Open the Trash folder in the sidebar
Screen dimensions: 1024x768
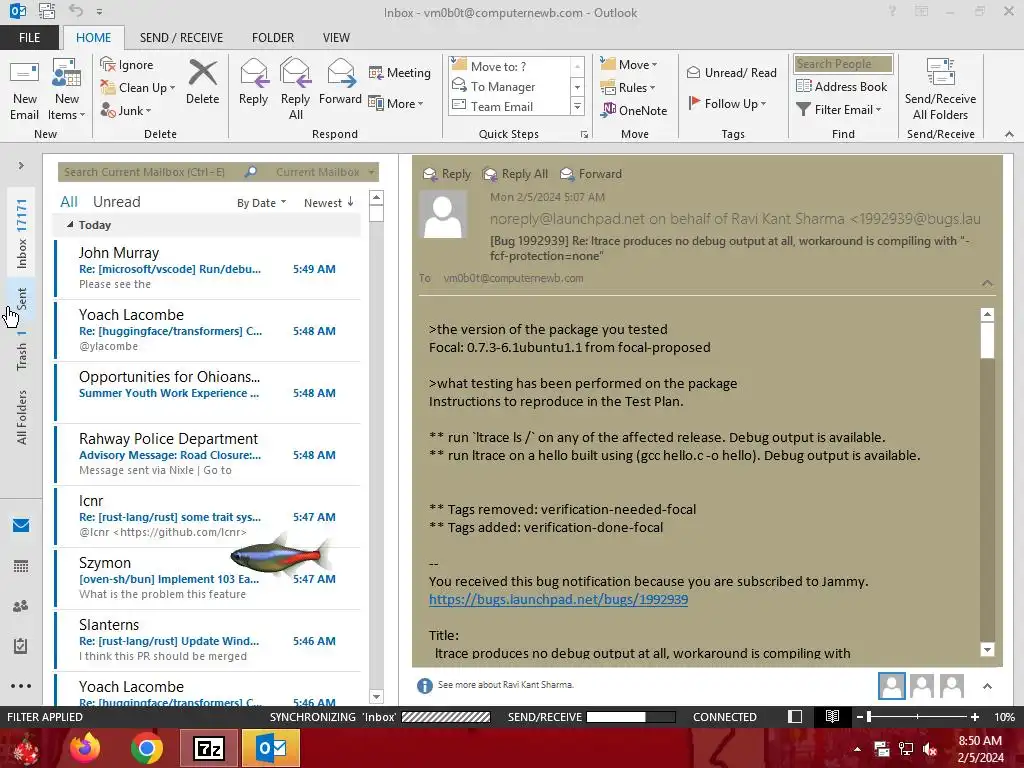22,351
